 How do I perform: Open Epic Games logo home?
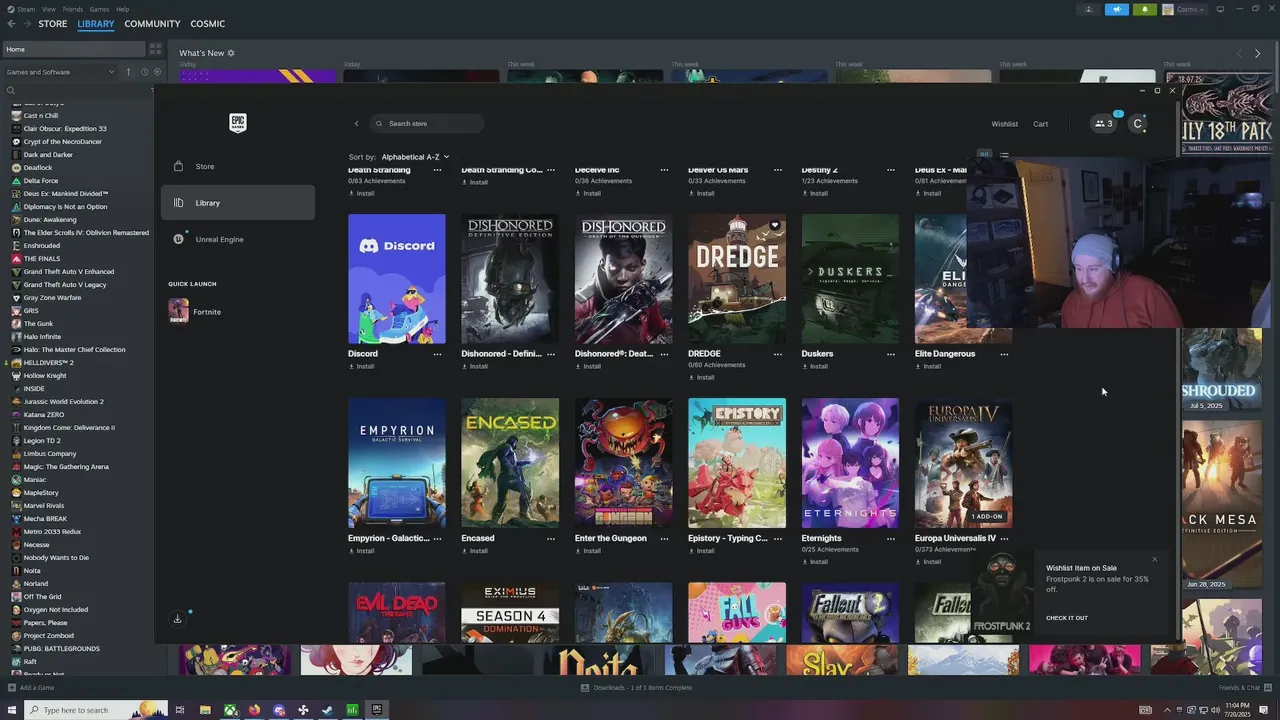tap(237, 122)
